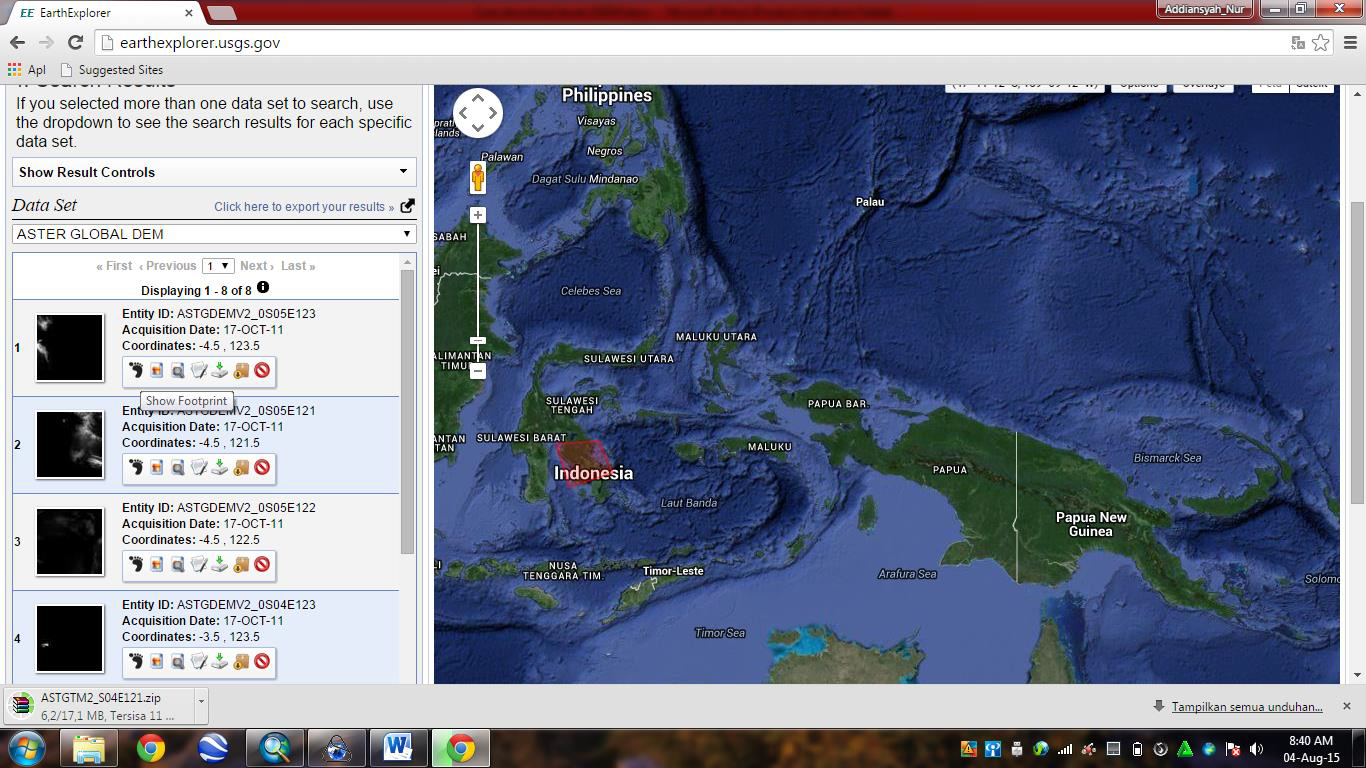Exclude scene ASTGDEMV2_0S04E123 from results
1366x768 pixels.
point(262,662)
